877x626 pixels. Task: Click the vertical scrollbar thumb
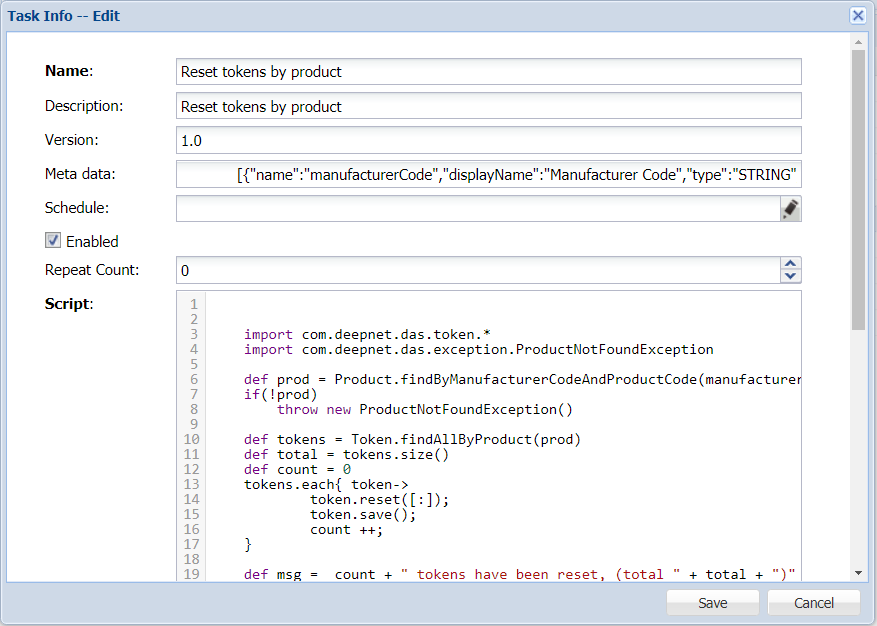858,190
